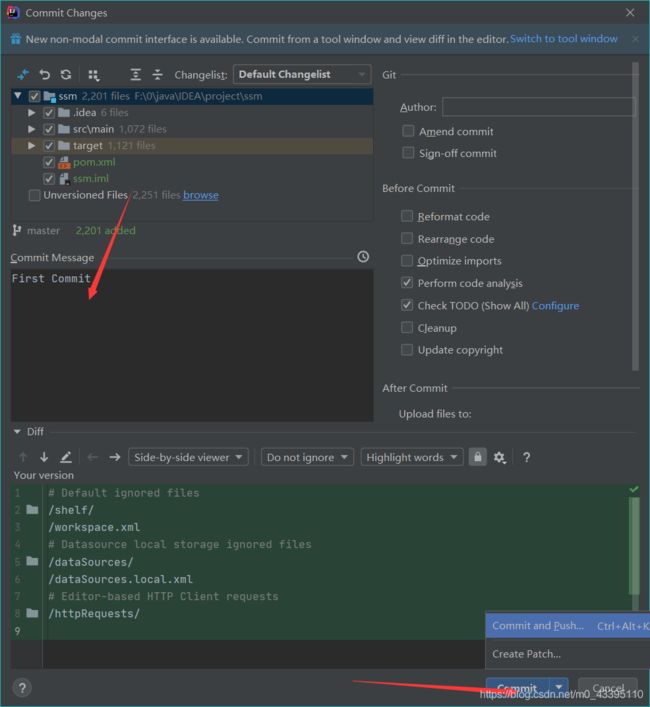
Task: Click Commit button dropdown arrow
Action: tap(559, 687)
